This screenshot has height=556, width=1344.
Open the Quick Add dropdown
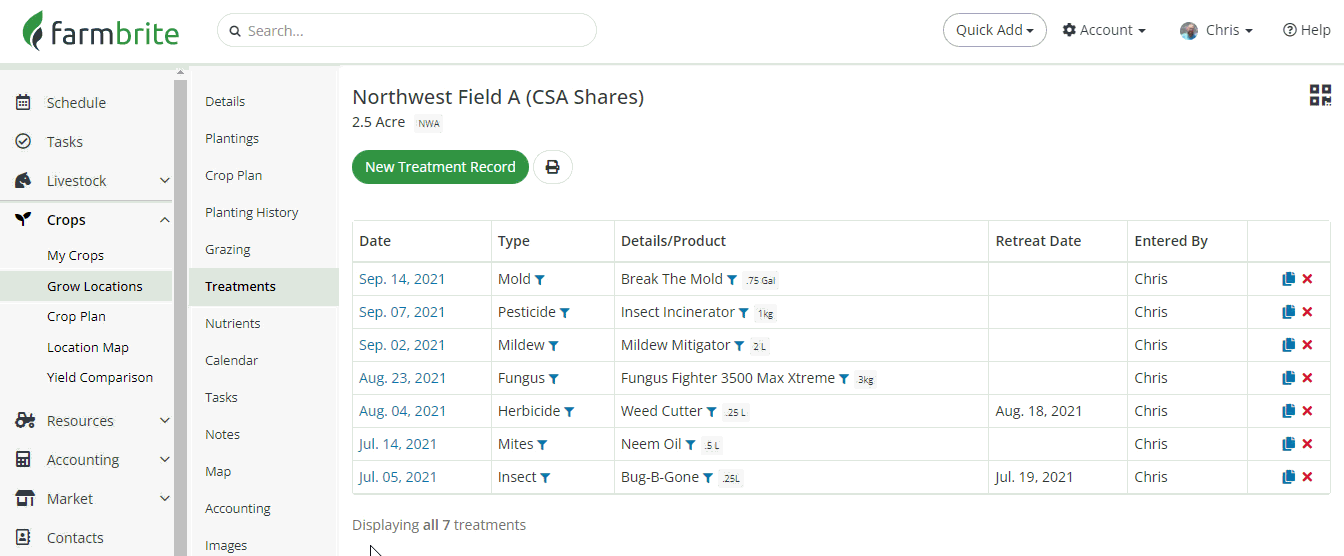click(x=994, y=30)
